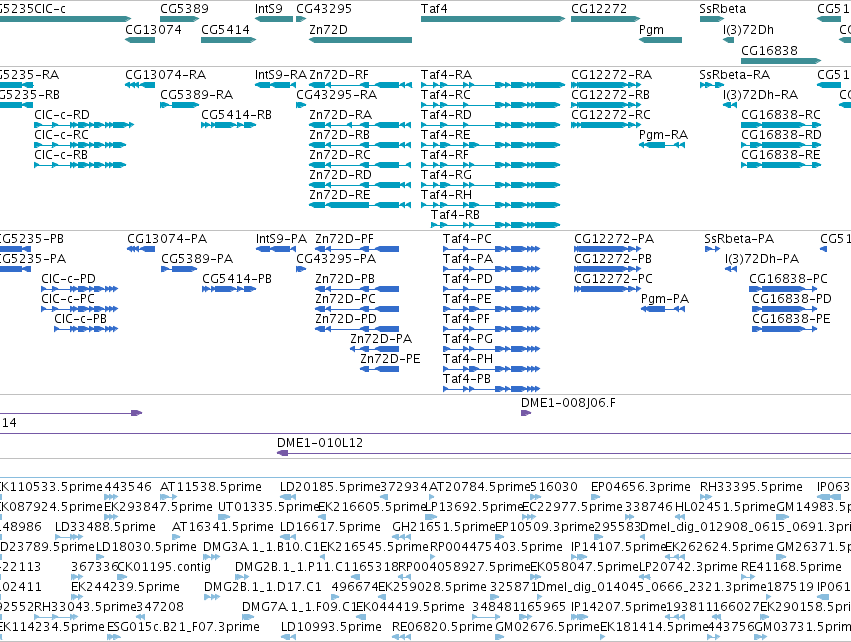Click EST LD10993.5prime
The image size is (851, 642).
pyautogui.click(x=289, y=637)
